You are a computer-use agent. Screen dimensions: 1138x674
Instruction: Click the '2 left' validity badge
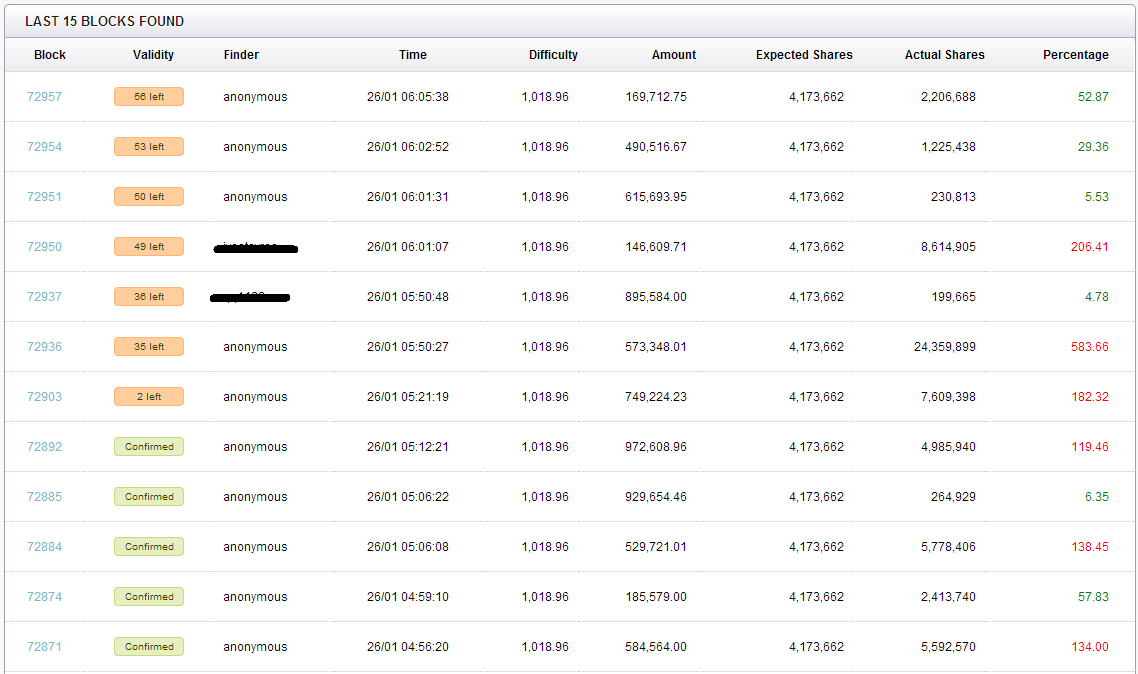pyautogui.click(x=149, y=397)
